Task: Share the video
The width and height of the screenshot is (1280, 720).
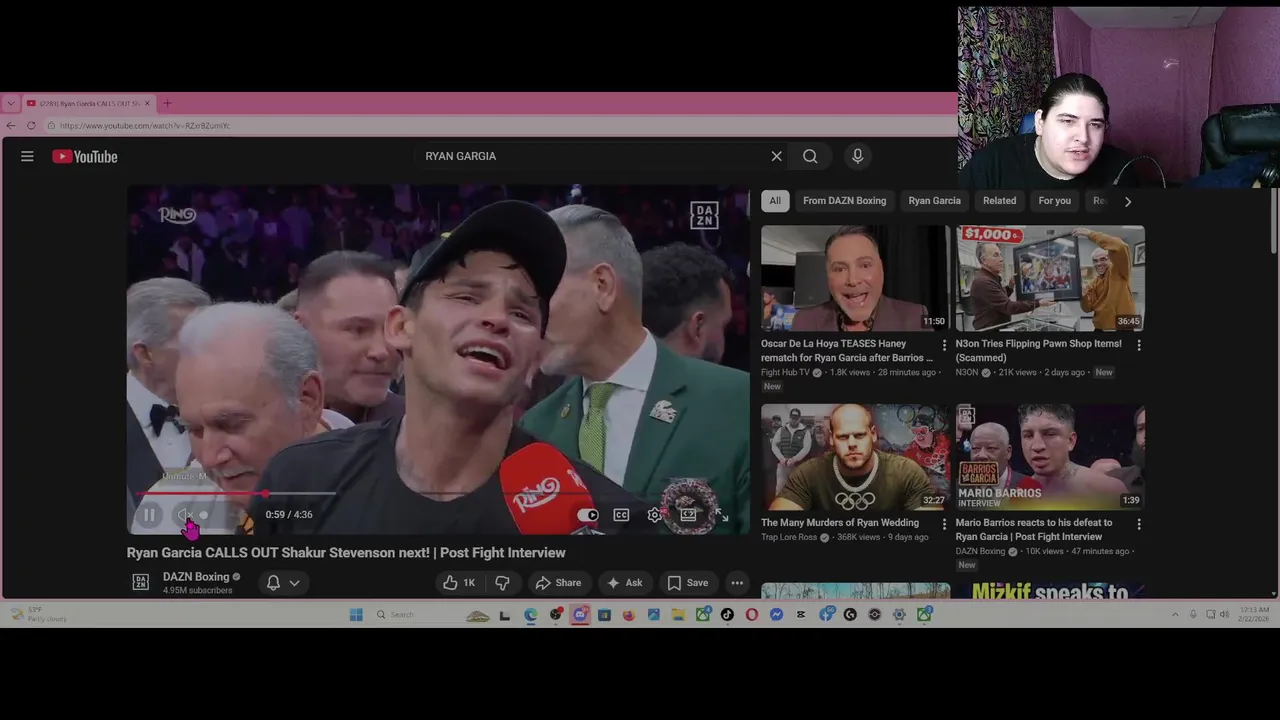Action: point(558,583)
